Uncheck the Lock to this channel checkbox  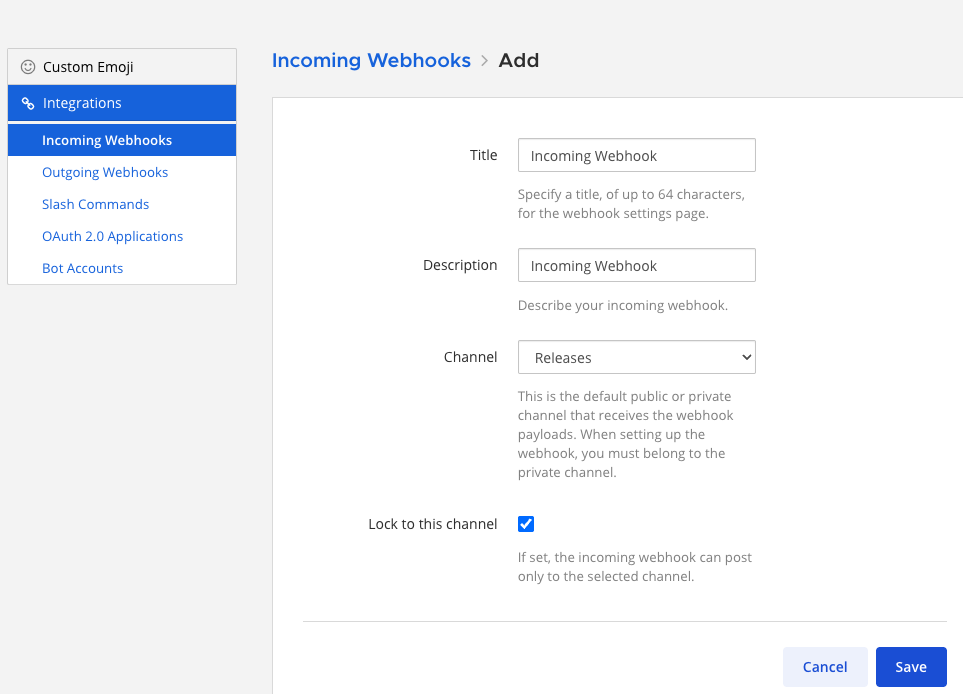click(x=525, y=523)
